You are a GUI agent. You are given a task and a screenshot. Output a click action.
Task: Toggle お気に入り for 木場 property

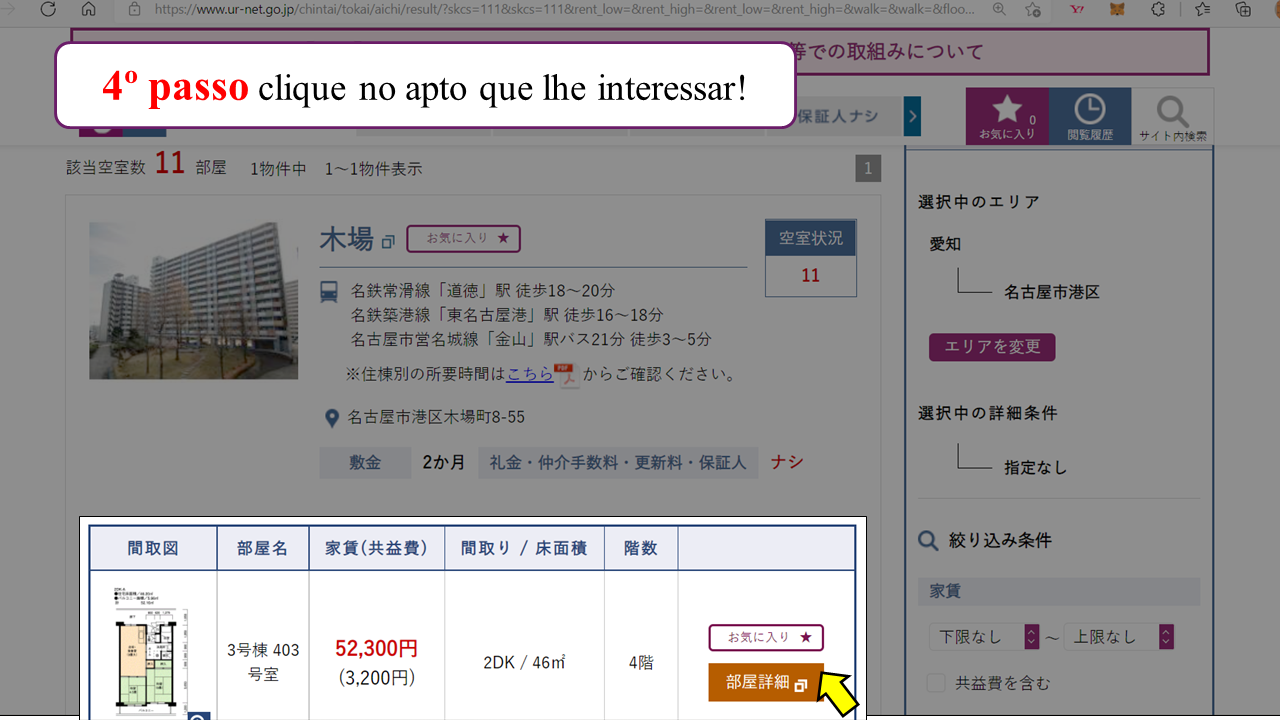click(463, 239)
